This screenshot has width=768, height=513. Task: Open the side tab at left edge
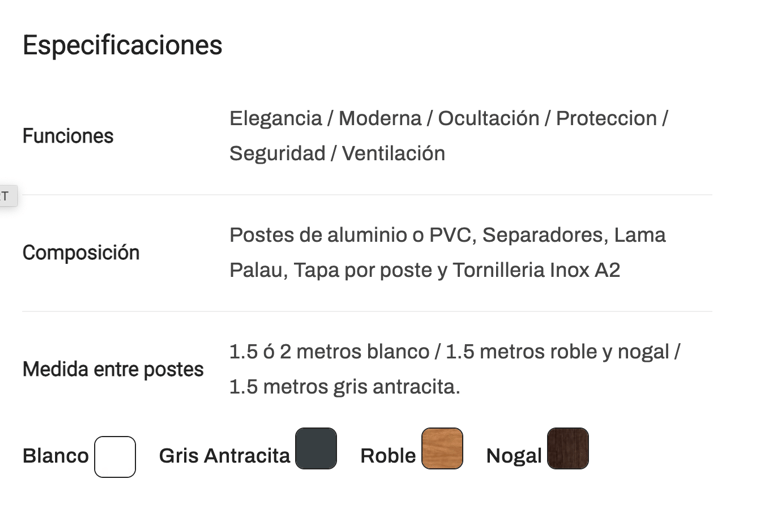pyautogui.click(x=8, y=196)
